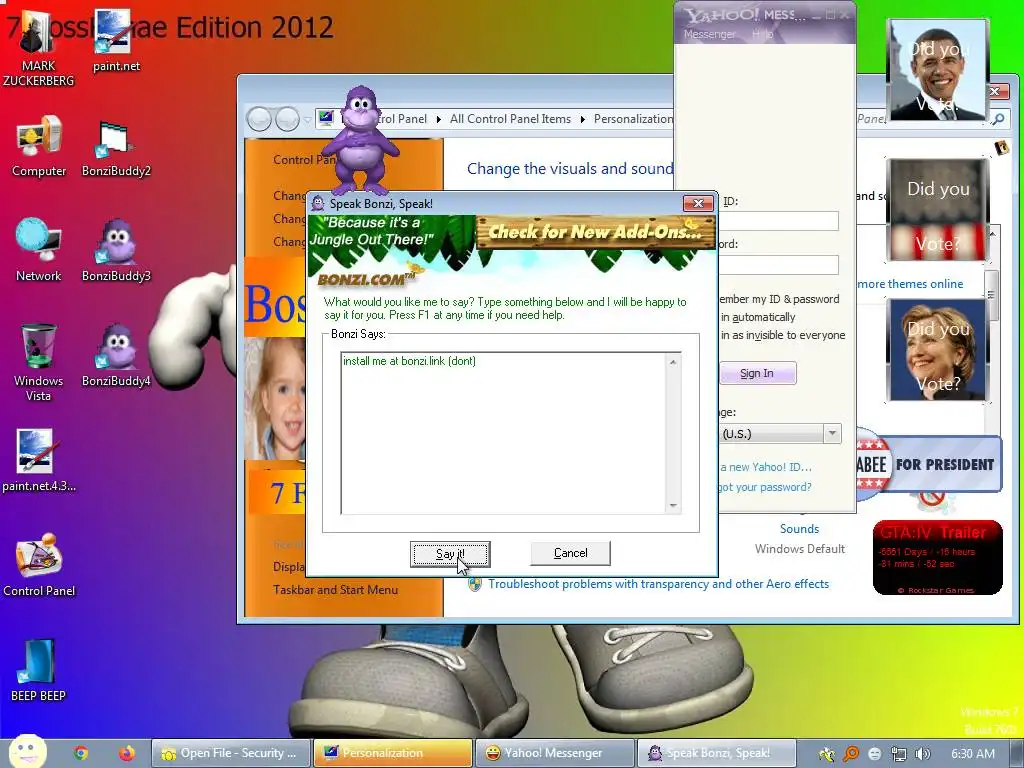The height and width of the screenshot is (768, 1024).
Task: Switch to Personalization taskbar item
Action: click(392, 753)
